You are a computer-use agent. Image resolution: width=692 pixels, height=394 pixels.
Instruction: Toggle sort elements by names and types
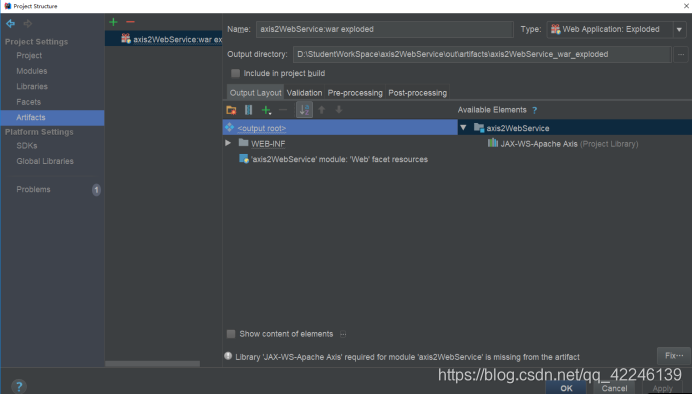[305, 110]
